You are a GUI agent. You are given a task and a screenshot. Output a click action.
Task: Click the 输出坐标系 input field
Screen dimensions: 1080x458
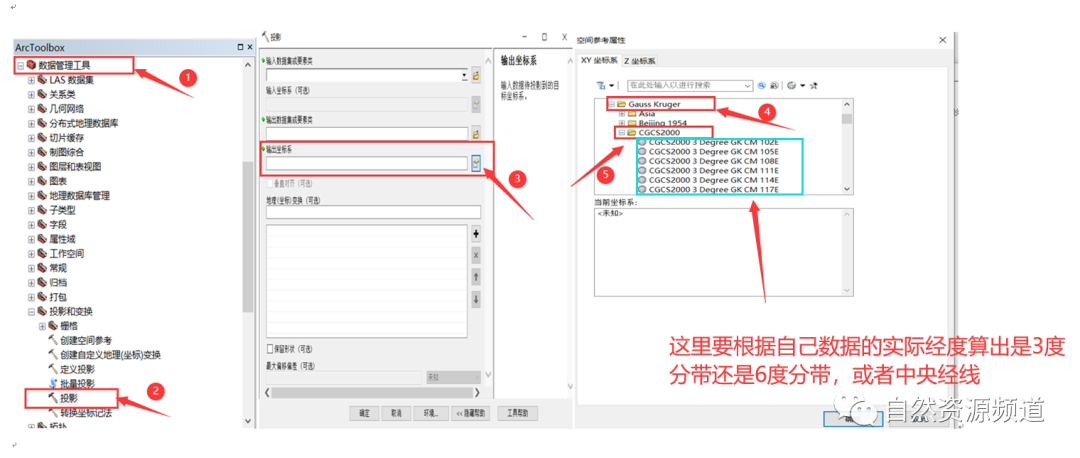coord(367,163)
